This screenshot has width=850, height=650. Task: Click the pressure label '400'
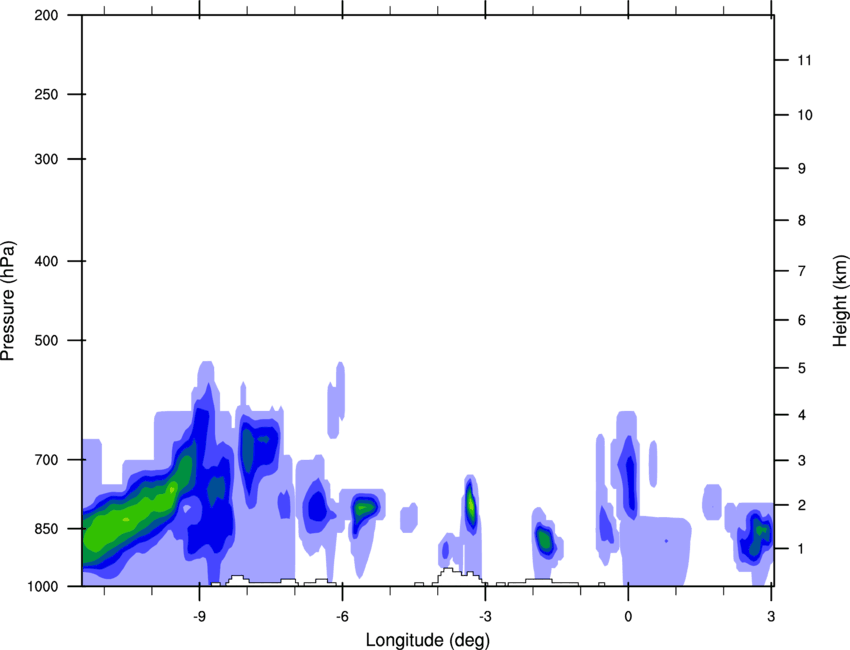click(47, 261)
